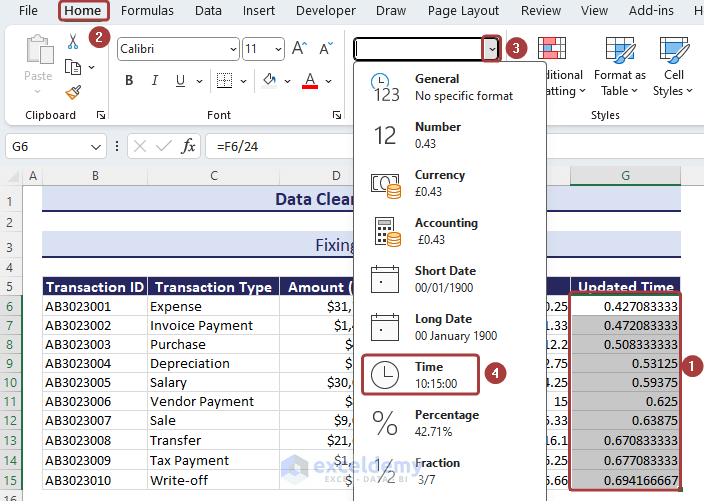Toggle Italic formatting

(155, 80)
